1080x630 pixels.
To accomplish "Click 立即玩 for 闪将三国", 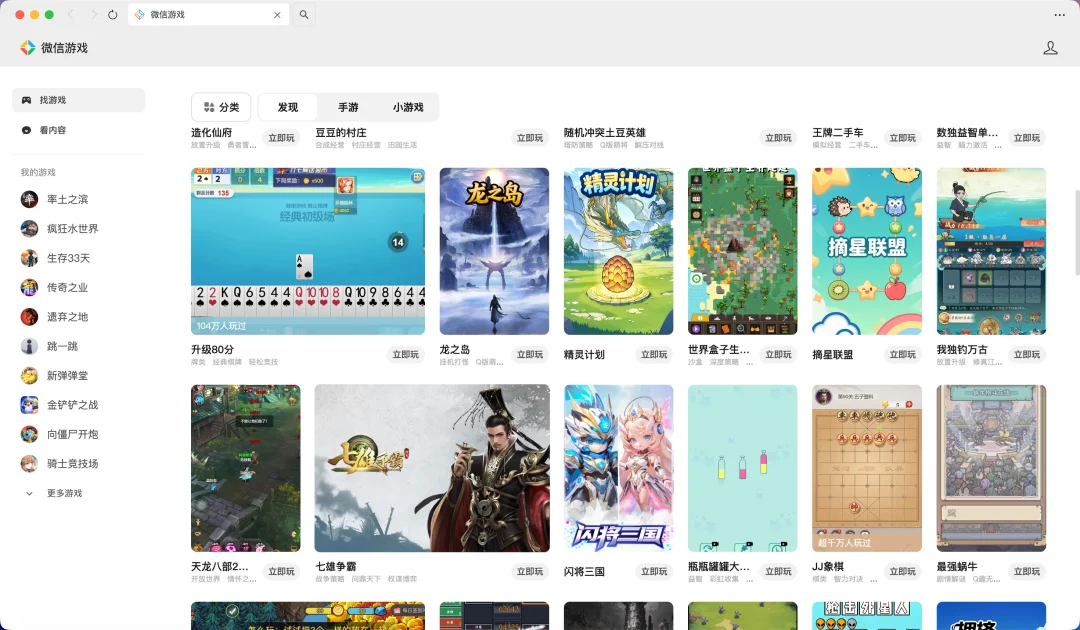I will [653, 571].
